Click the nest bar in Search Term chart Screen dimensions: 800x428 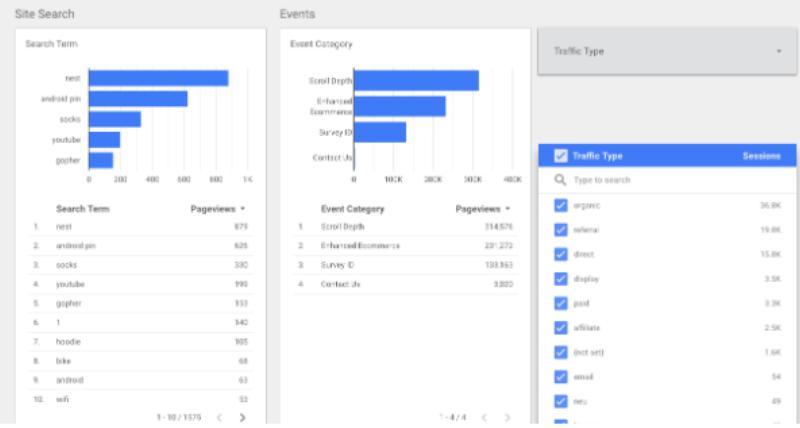(159, 79)
